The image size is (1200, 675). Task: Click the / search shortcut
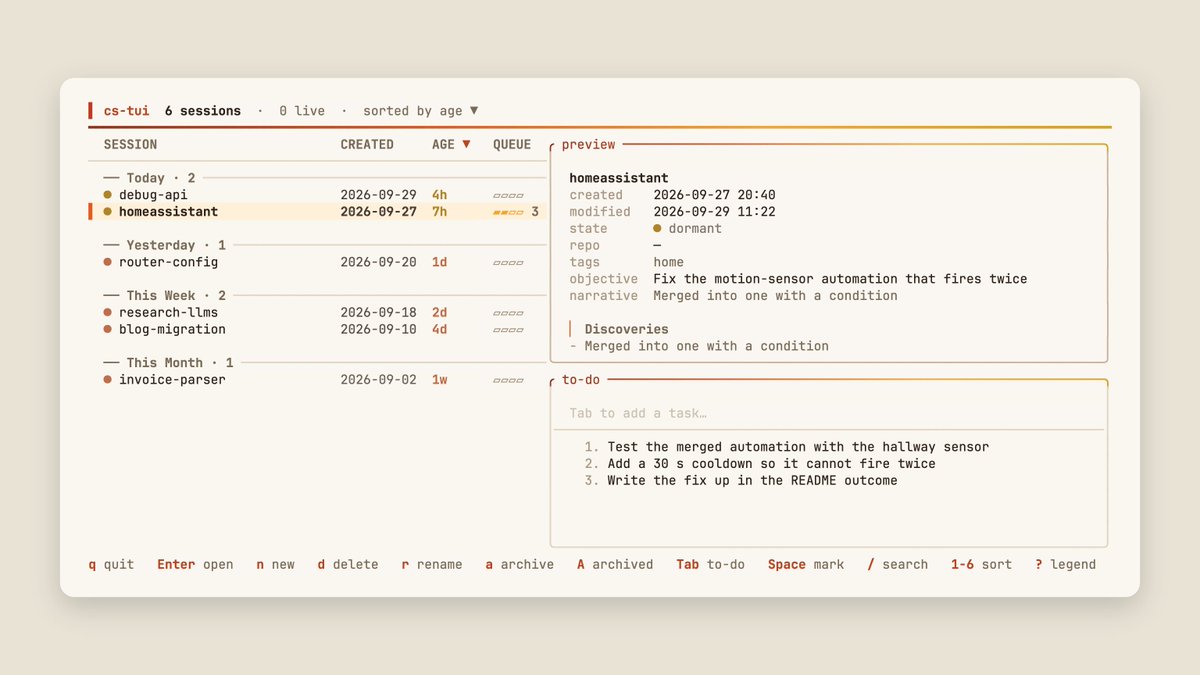897,565
